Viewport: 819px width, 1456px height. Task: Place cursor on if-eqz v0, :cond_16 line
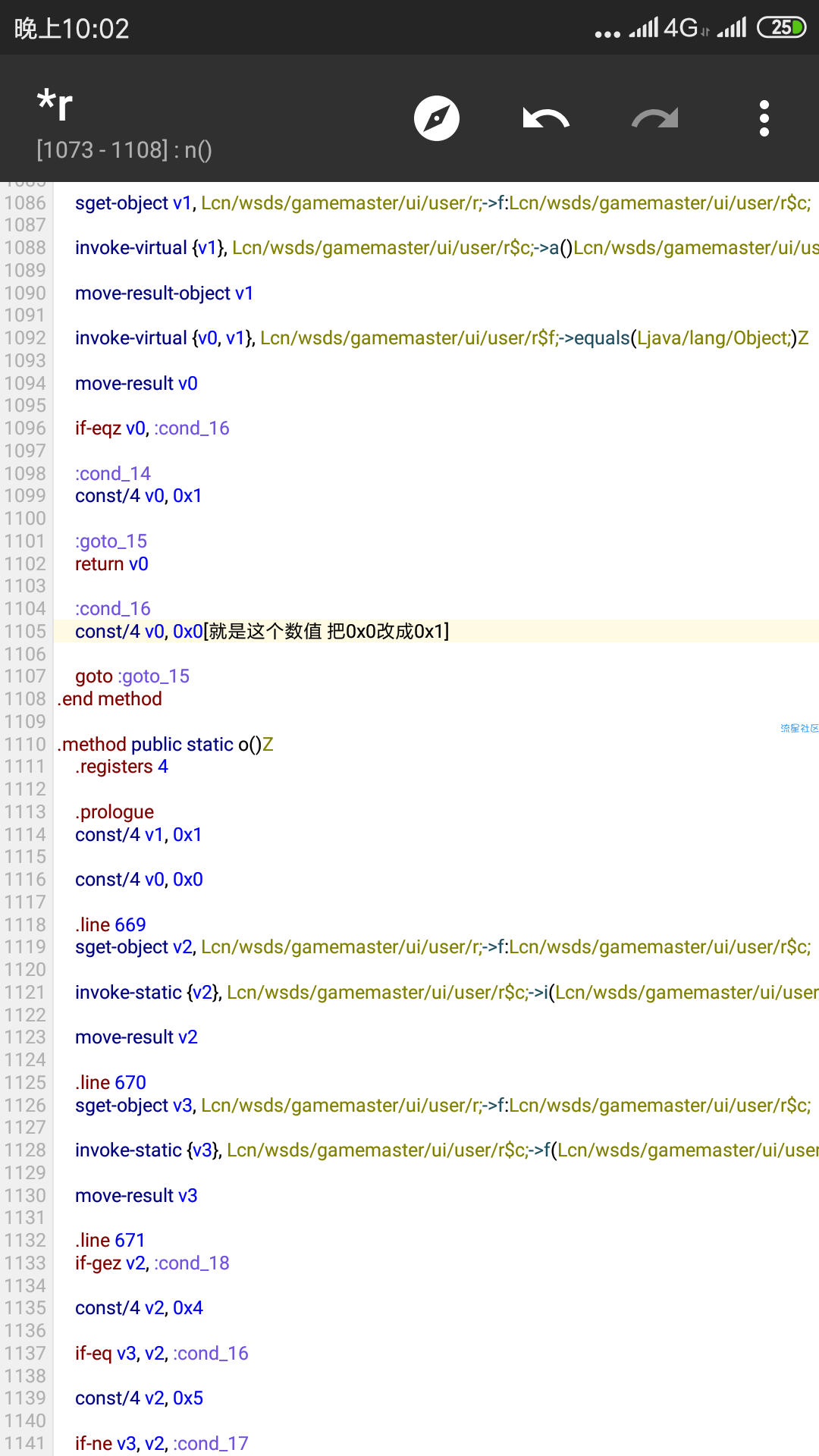(x=152, y=428)
